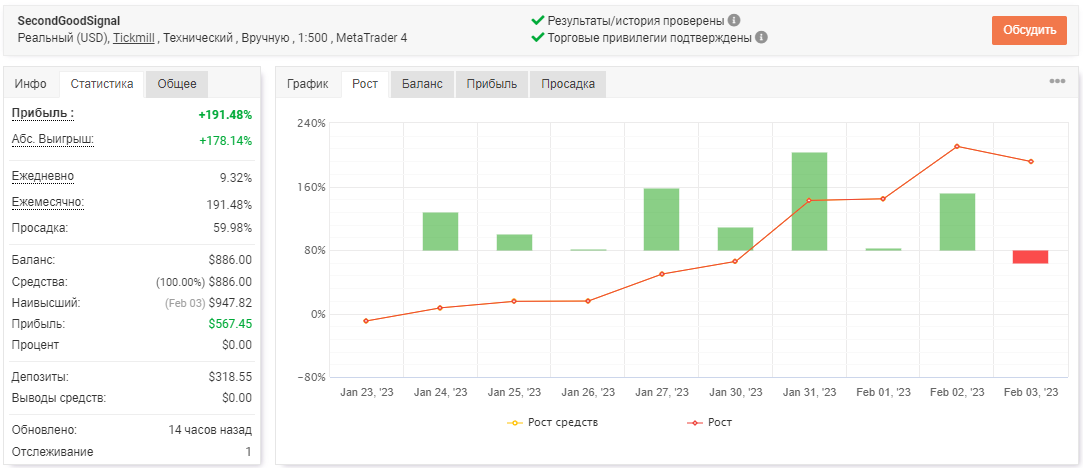
Task: Click the $567.45 profit value
Action: 230,323
